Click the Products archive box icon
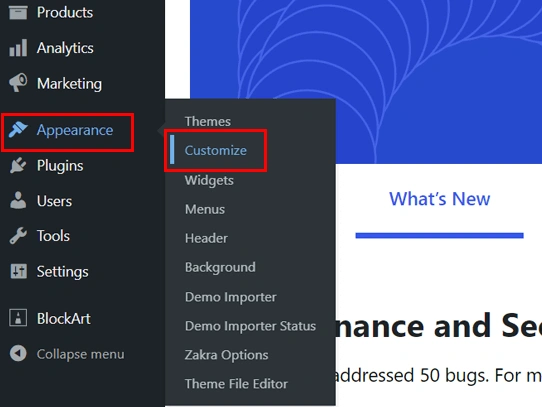 tap(18, 12)
